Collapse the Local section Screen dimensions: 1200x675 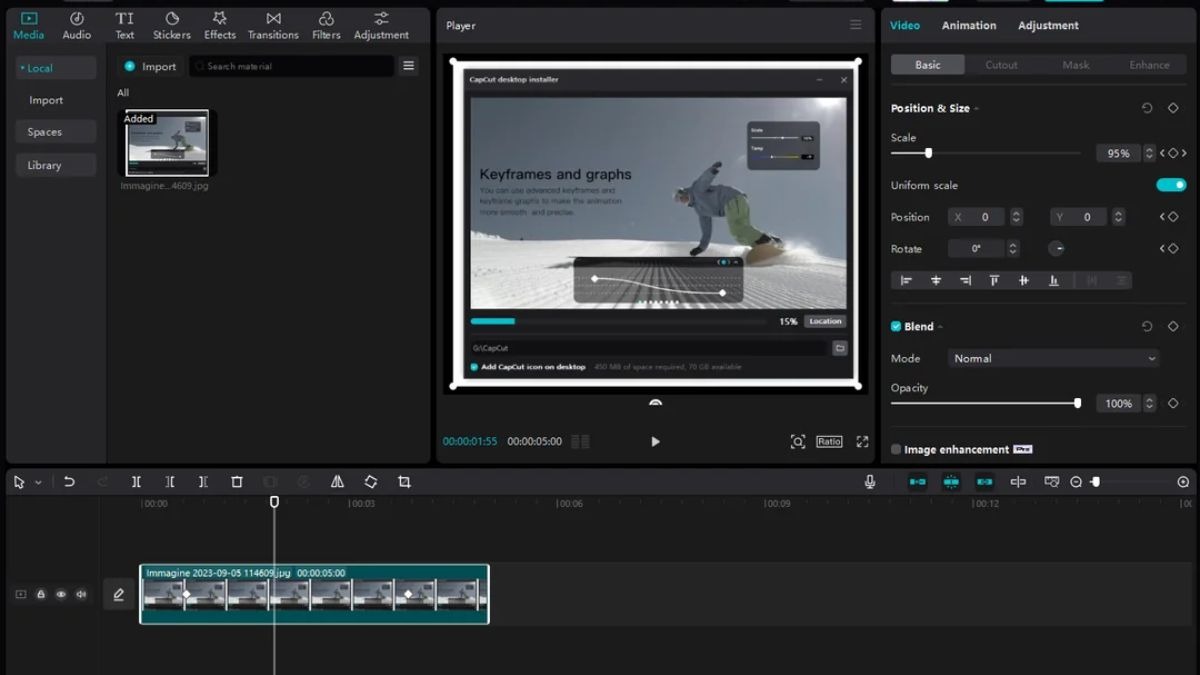click(x=56, y=68)
